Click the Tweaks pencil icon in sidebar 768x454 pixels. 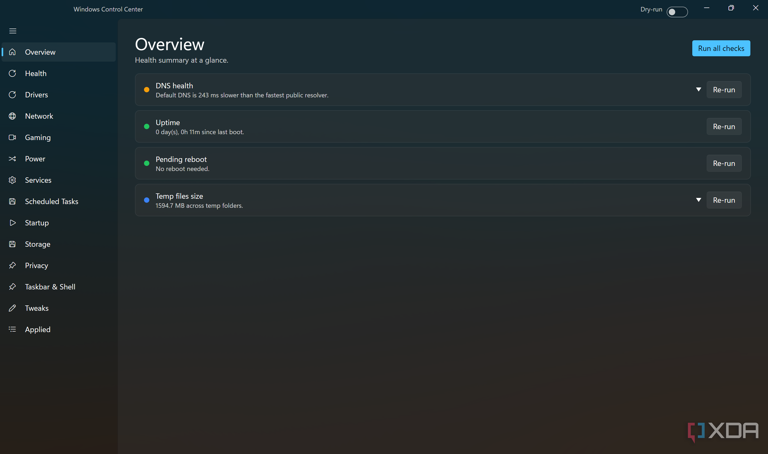tap(13, 308)
